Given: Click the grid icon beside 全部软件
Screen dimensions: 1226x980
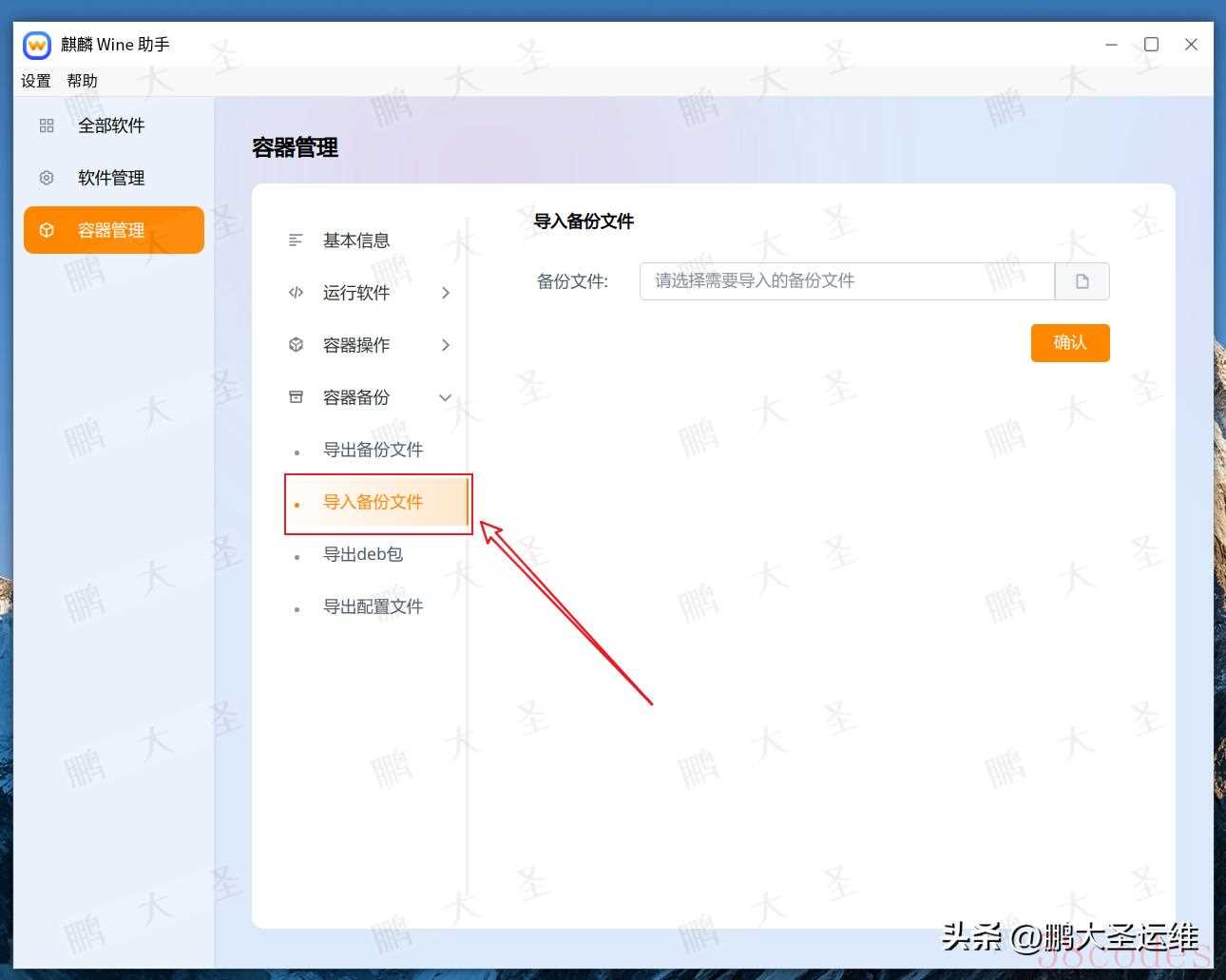Looking at the screenshot, I should click(47, 125).
